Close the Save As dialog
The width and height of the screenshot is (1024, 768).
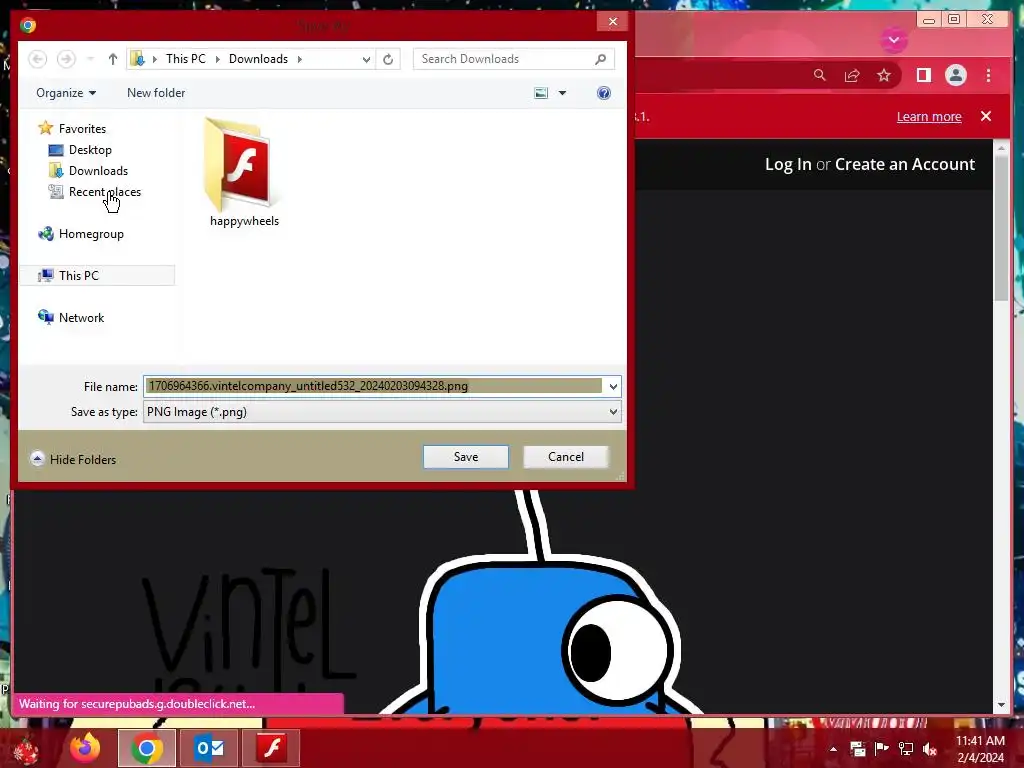[613, 22]
